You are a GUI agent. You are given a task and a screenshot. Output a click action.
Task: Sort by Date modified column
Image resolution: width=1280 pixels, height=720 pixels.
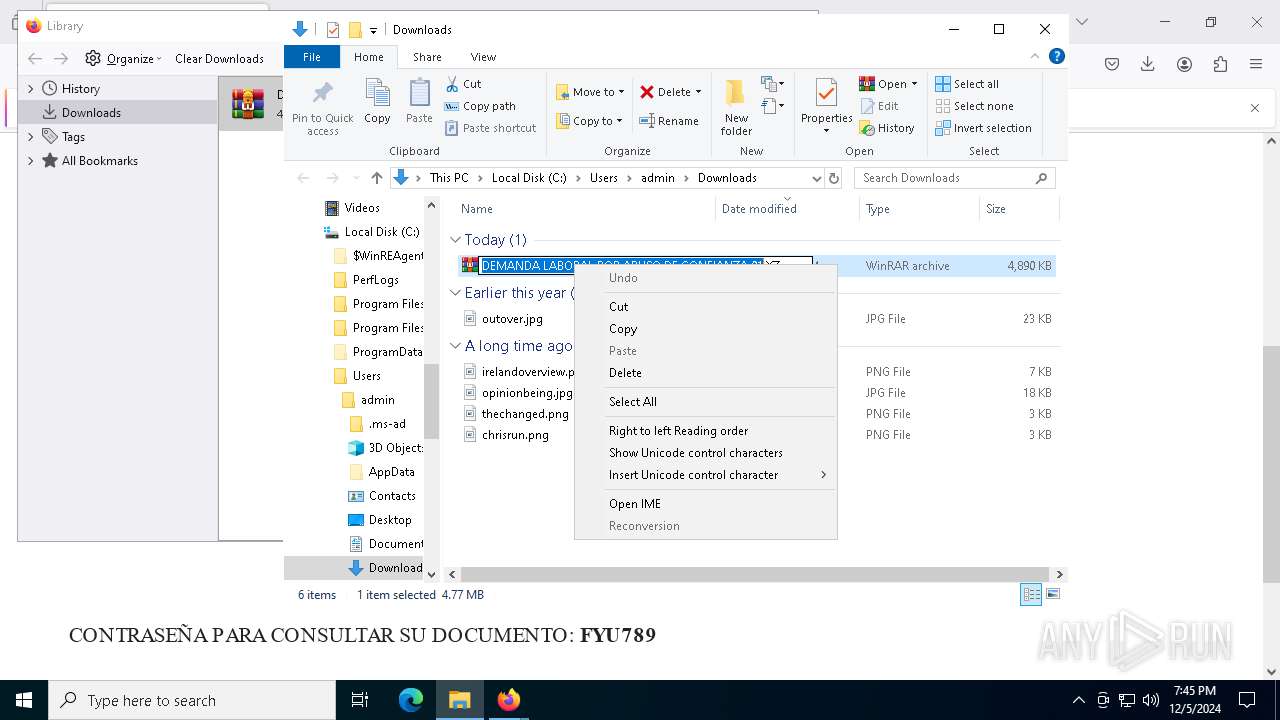[x=759, y=209]
